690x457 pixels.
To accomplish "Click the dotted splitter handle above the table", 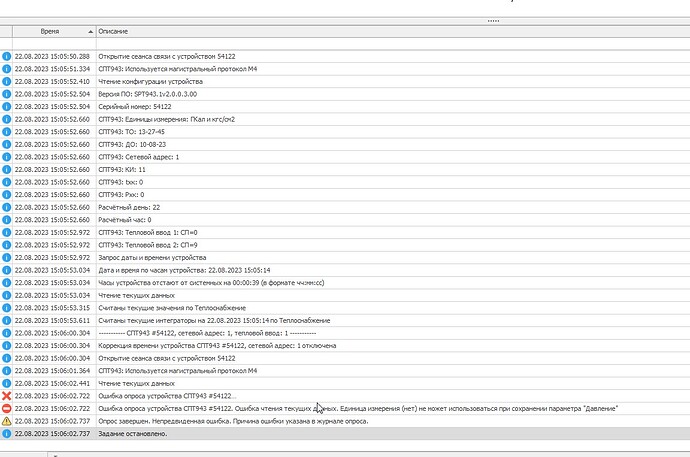I will pos(492,21).
